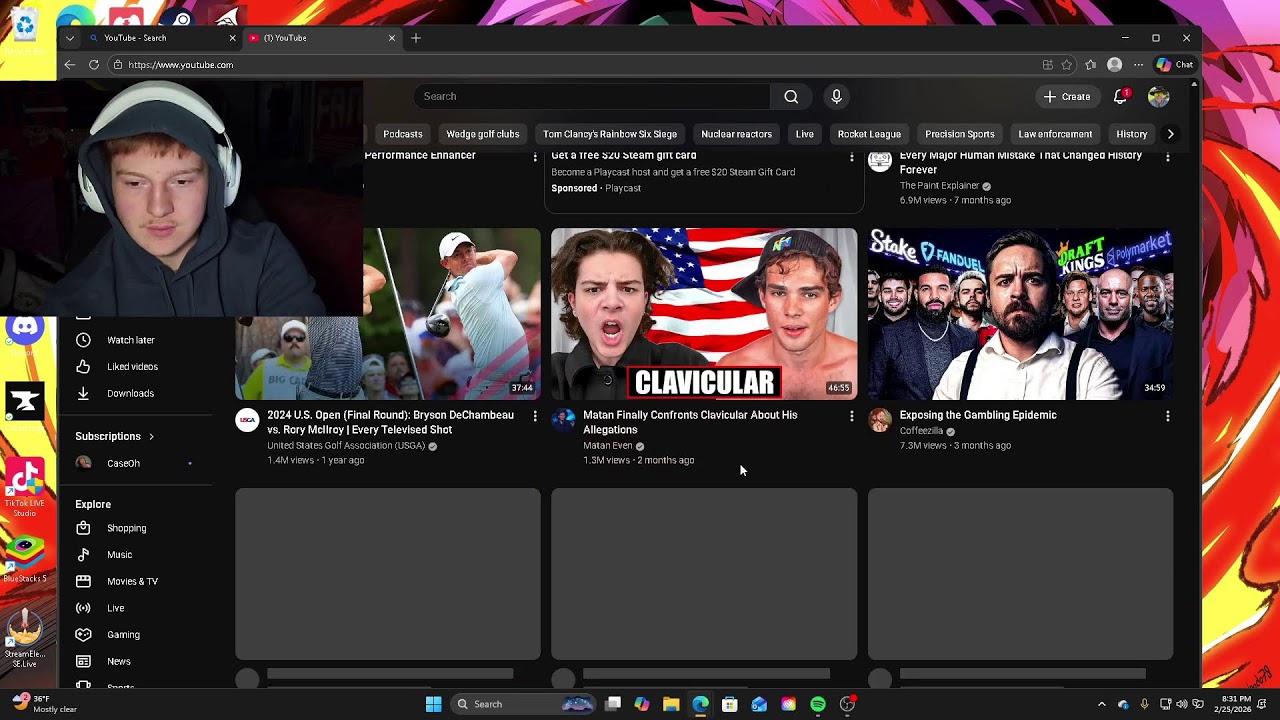The height and width of the screenshot is (720, 1280).
Task: Open Discord desktop shortcut
Action: pyautogui.click(x=25, y=330)
